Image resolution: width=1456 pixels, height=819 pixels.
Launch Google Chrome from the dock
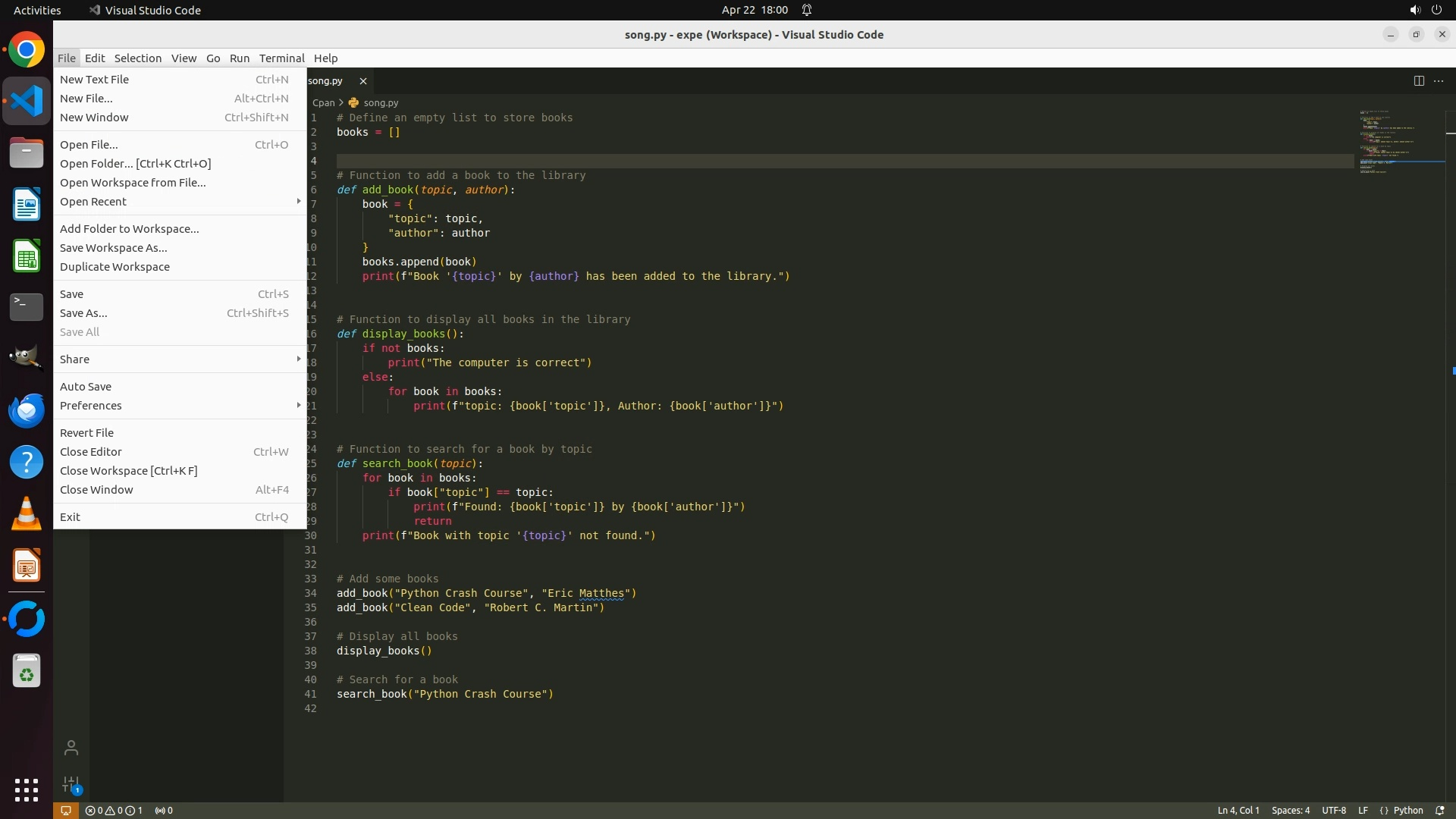click(27, 50)
